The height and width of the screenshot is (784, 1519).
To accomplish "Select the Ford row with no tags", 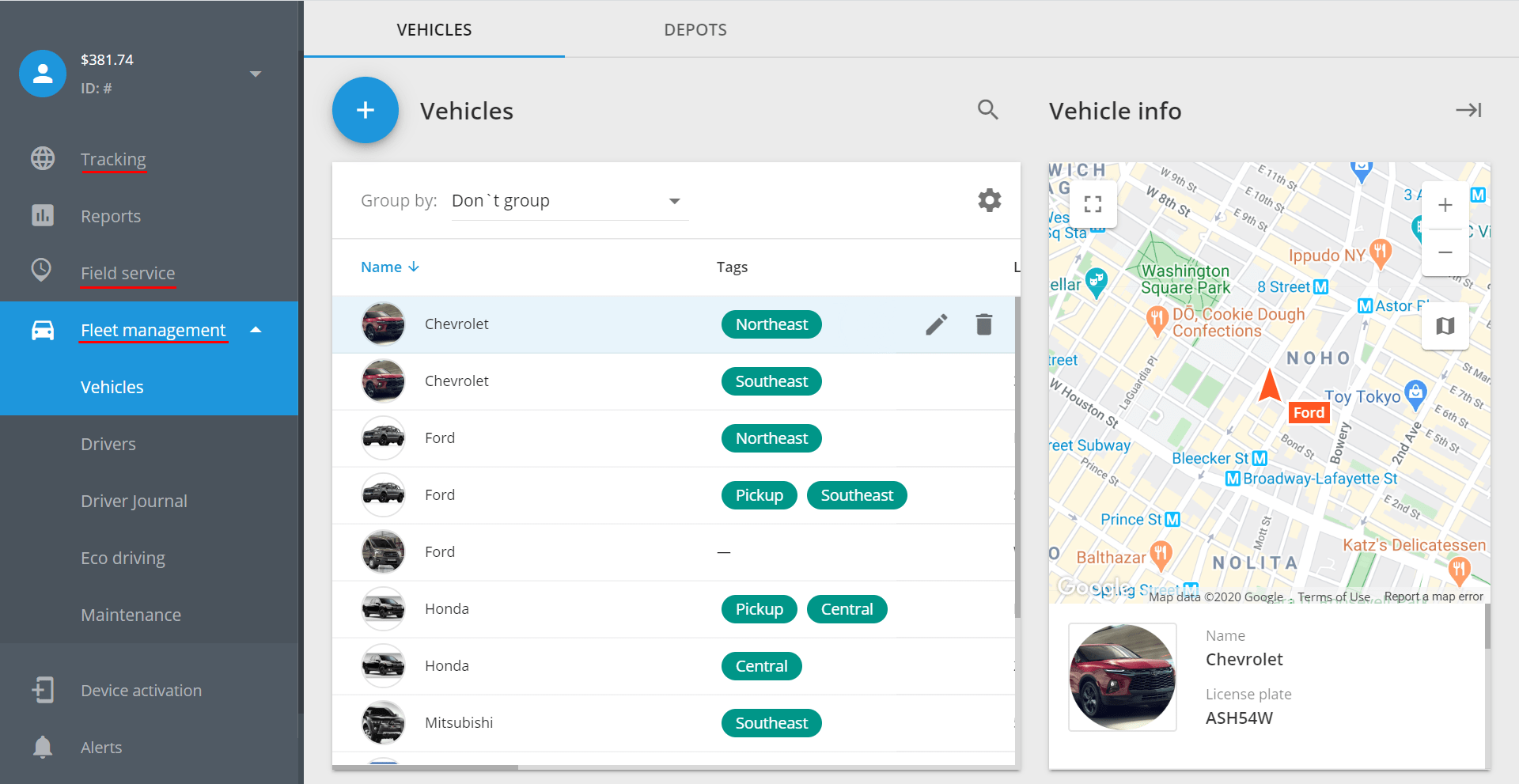I will tap(673, 552).
